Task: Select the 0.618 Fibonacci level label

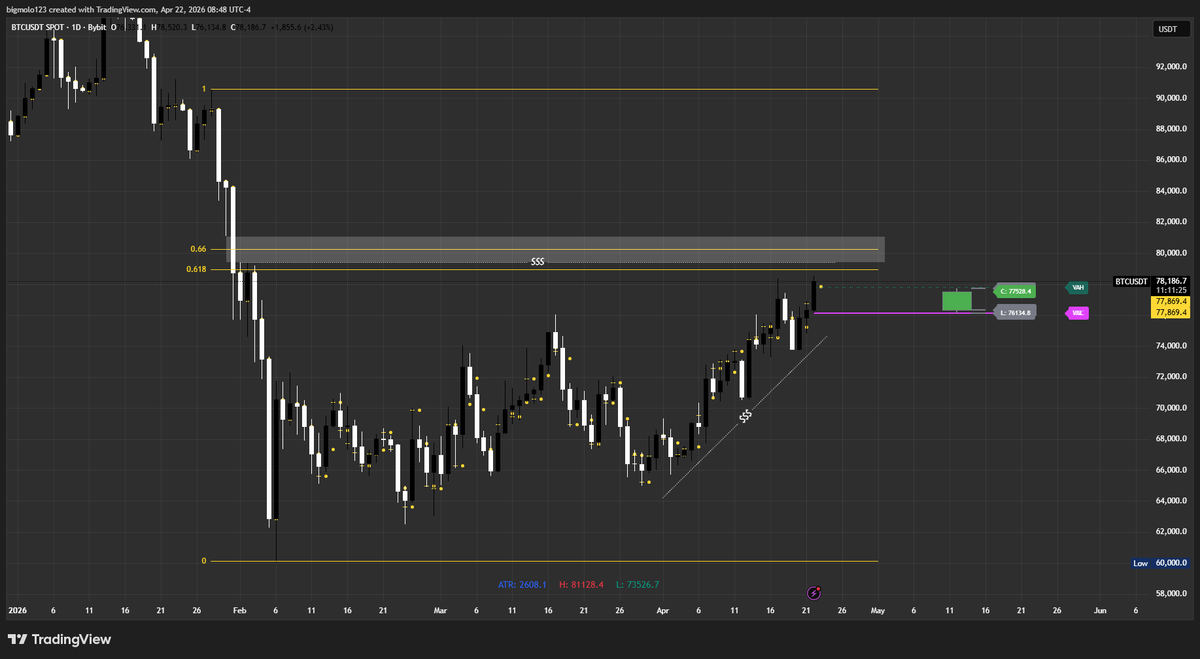Action: [195, 269]
